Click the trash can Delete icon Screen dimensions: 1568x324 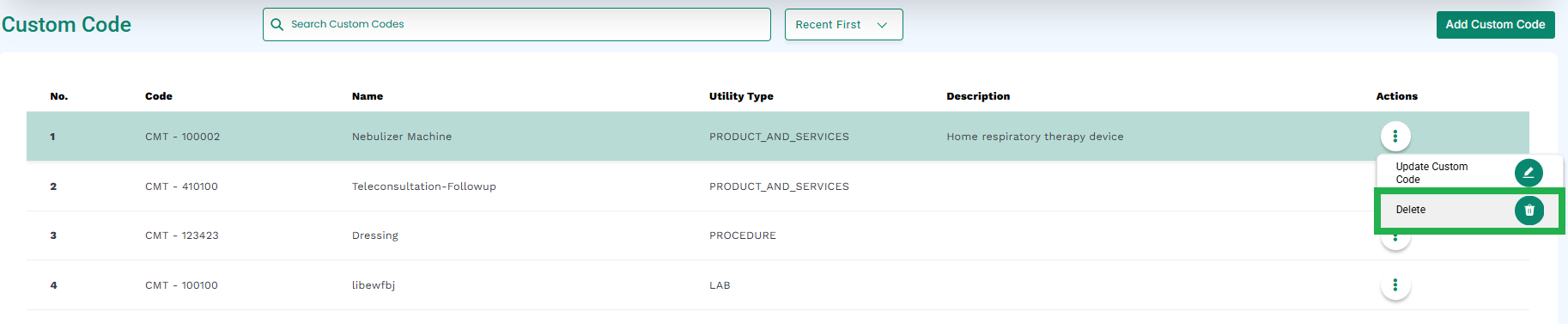pos(1528,211)
